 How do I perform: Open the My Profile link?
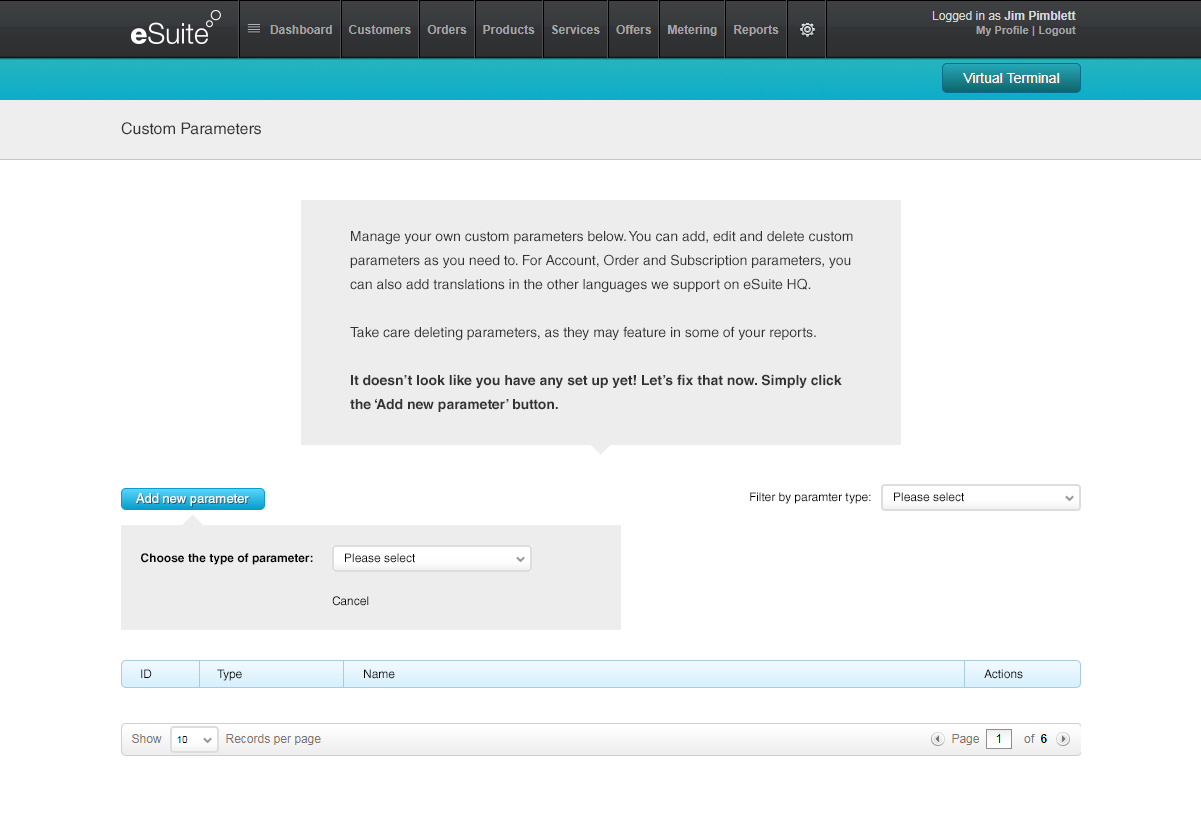1001,31
